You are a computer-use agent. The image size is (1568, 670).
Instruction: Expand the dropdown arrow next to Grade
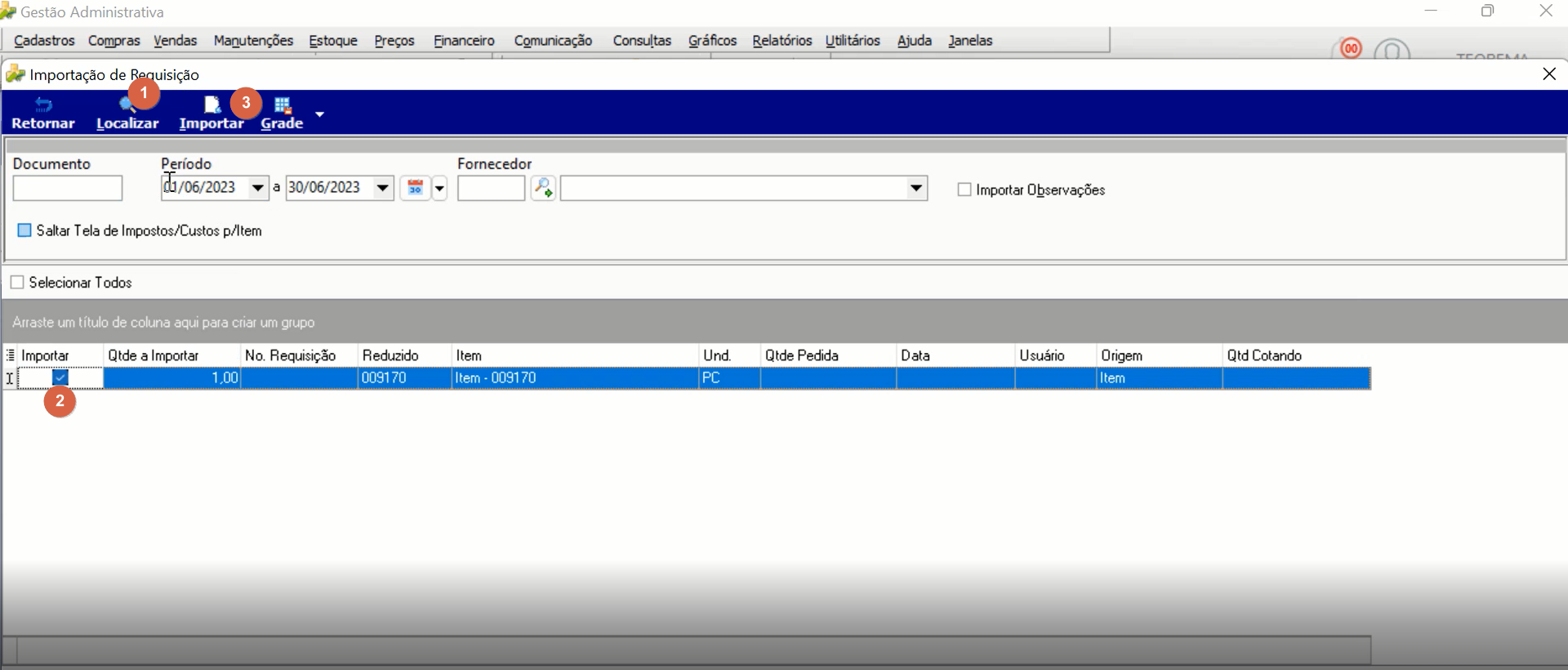click(319, 114)
